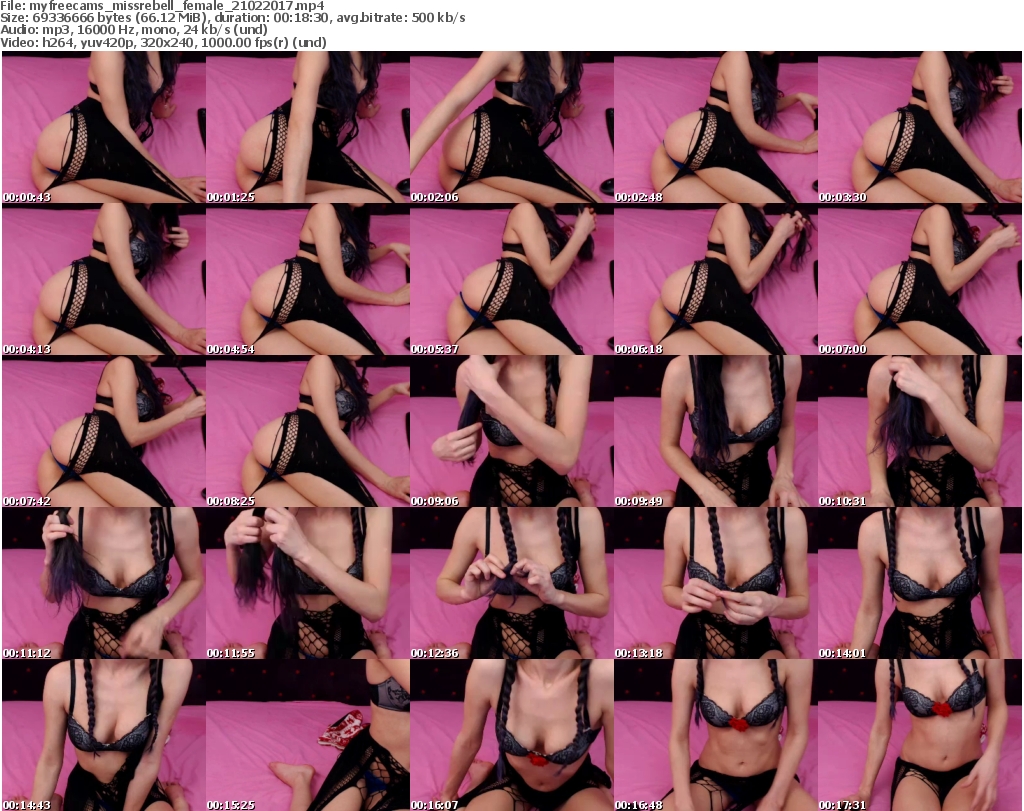Click the frame labeled 00:14:43
The image size is (1024, 811).
(104, 735)
